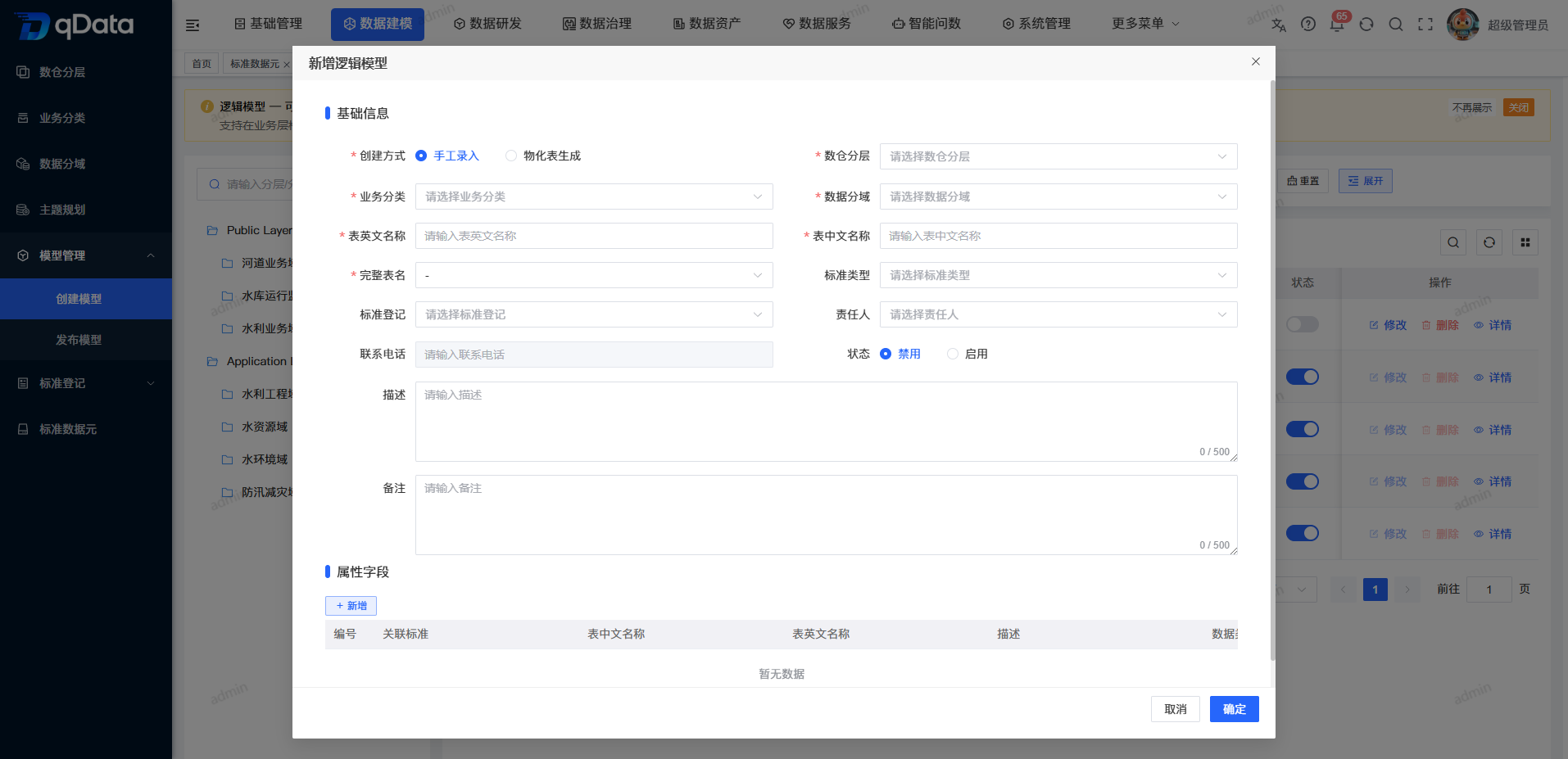This screenshot has width=1568, height=759.
Task: Toggle fullscreen mode icon
Action: pyautogui.click(x=1425, y=25)
